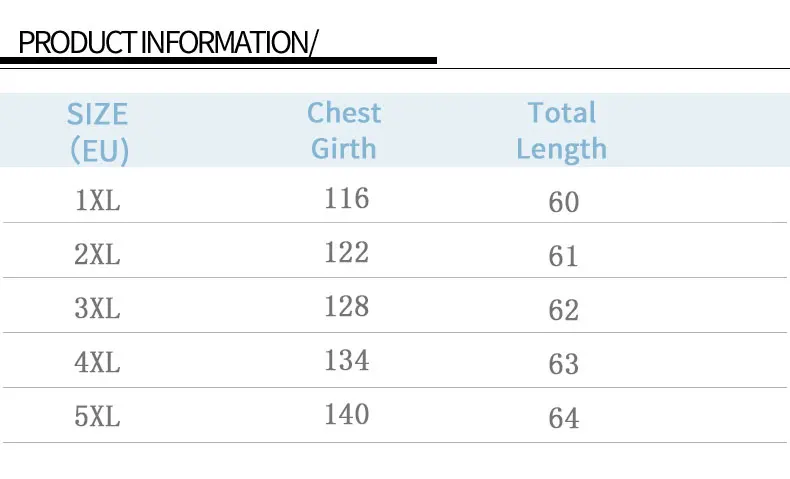Click total length value 62

coord(564,310)
